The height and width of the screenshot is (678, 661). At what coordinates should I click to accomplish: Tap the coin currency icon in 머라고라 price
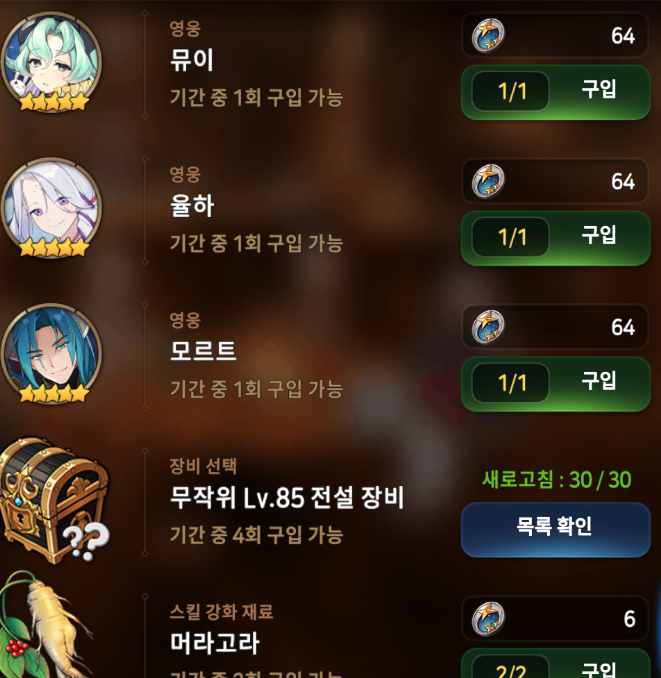click(488, 619)
